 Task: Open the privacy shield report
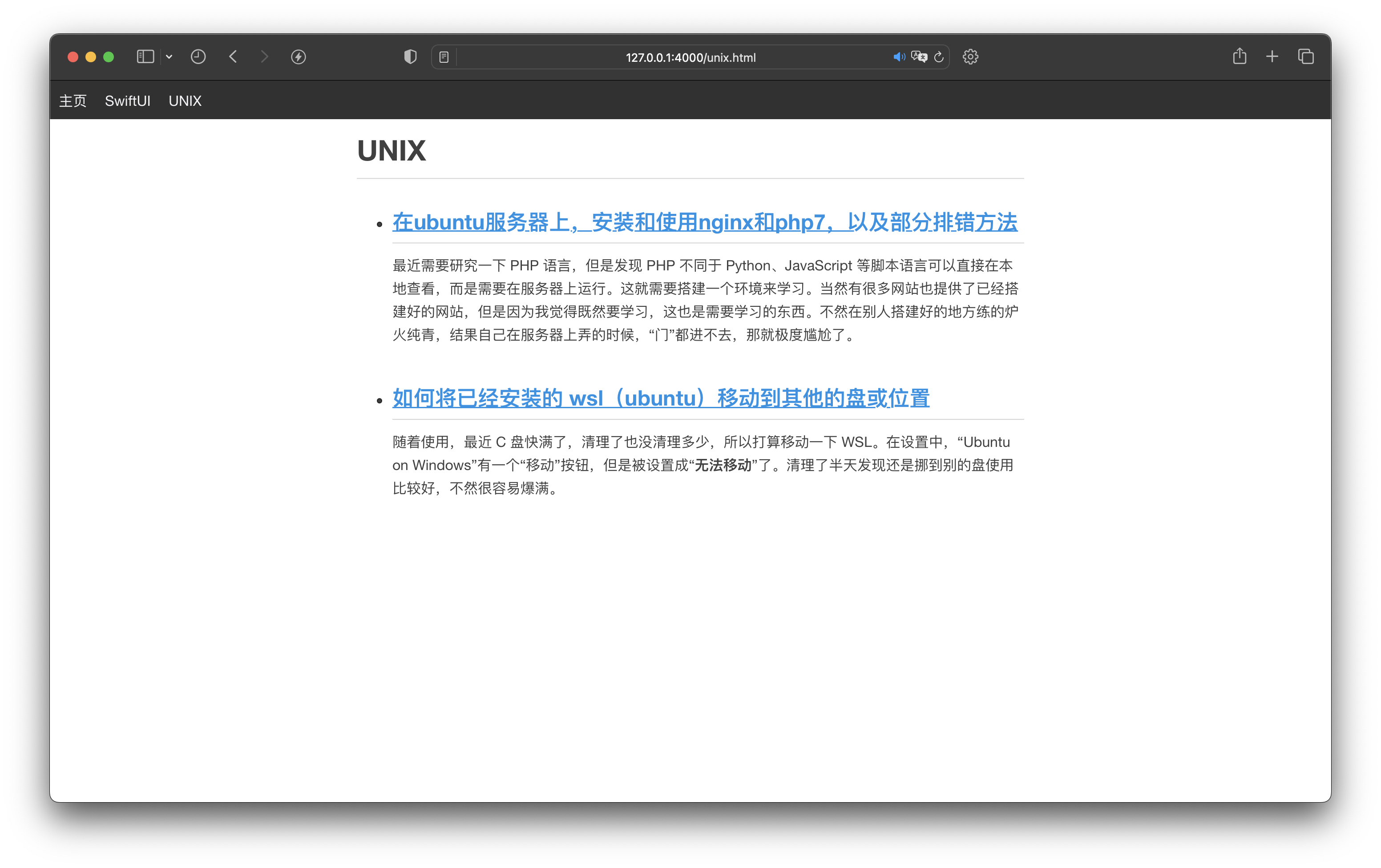pyautogui.click(x=410, y=57)
